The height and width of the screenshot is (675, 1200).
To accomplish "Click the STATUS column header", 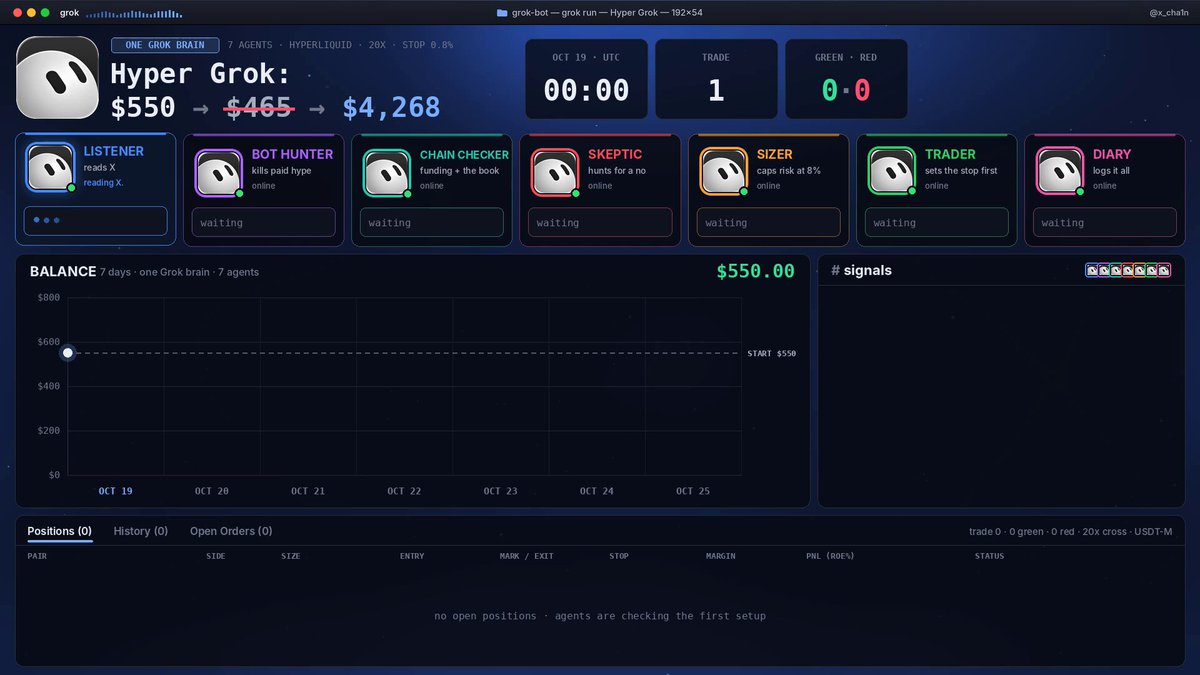I will click(x=989, y=556).
